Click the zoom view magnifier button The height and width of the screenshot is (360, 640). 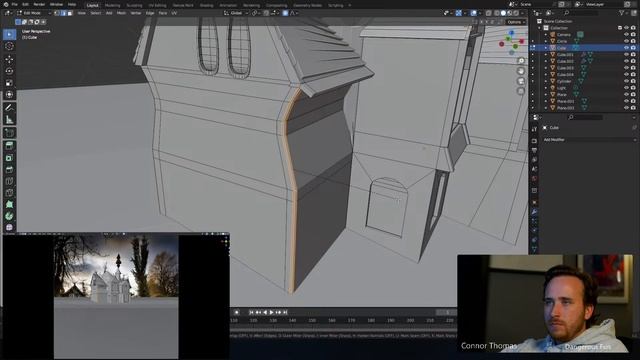521,61
